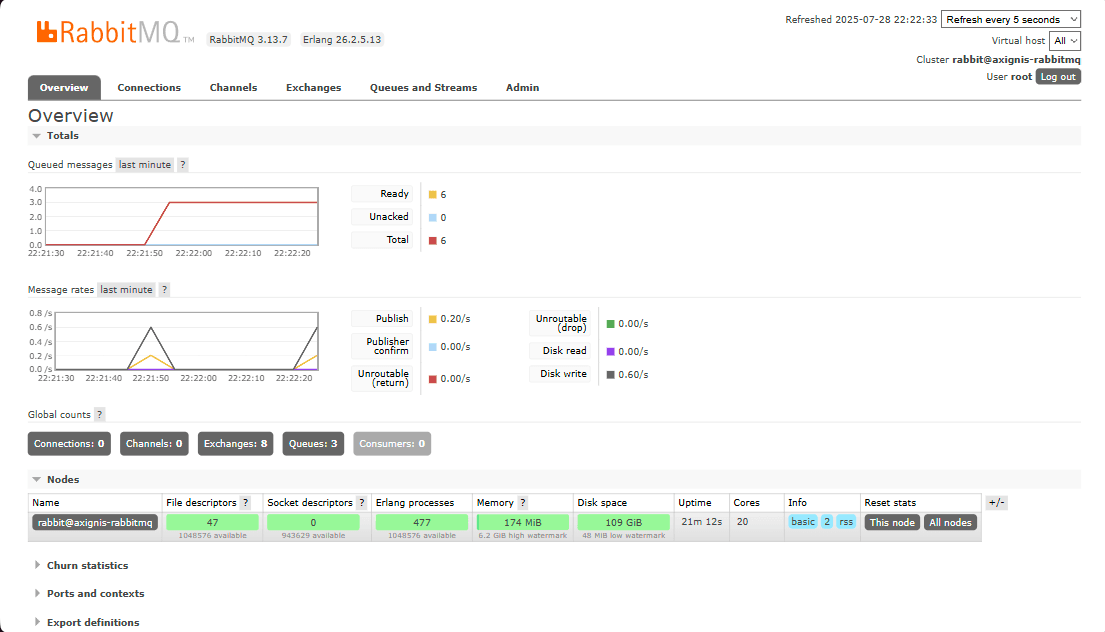Click the basic info tag

[803, 522]
